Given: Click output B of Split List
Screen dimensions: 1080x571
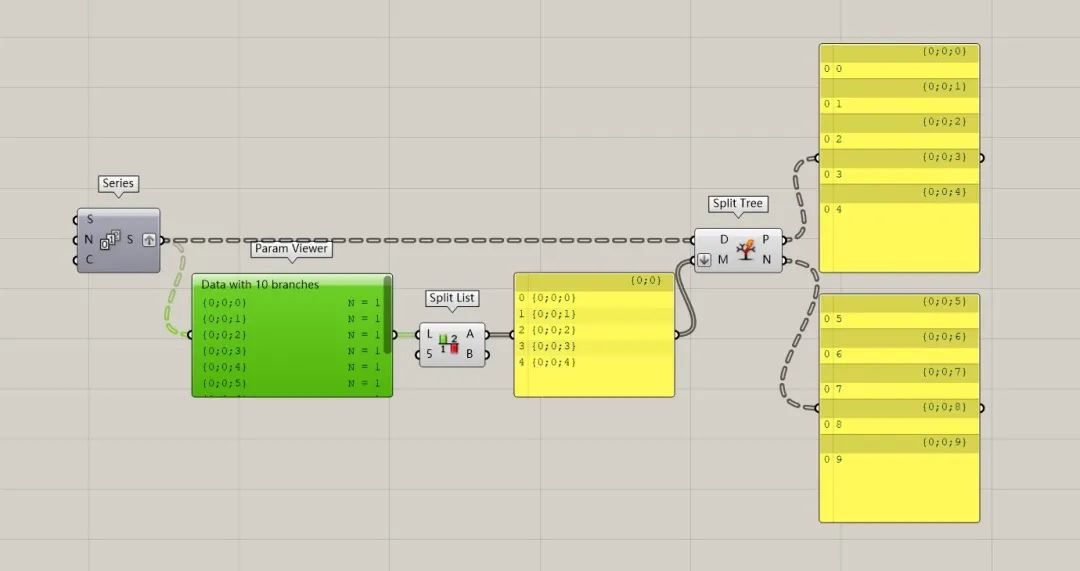Looking at the screenshot, I should (x=470, y=354).
